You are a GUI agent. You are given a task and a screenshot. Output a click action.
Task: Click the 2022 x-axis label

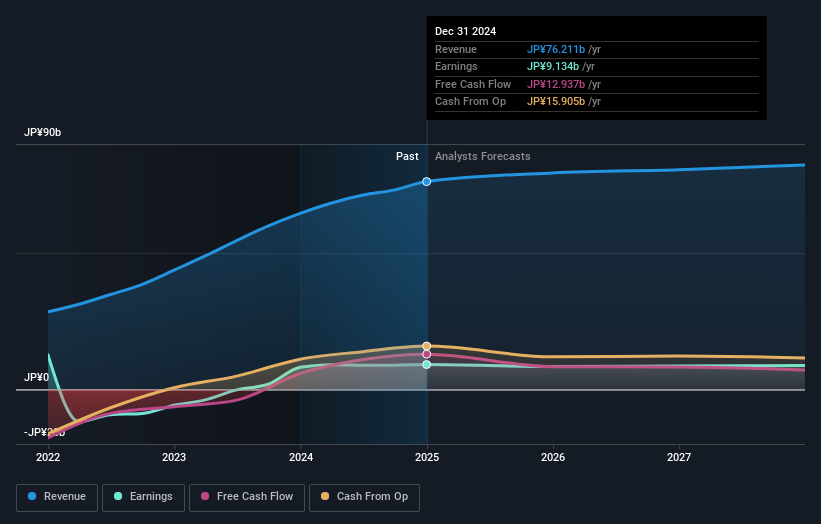48,457
